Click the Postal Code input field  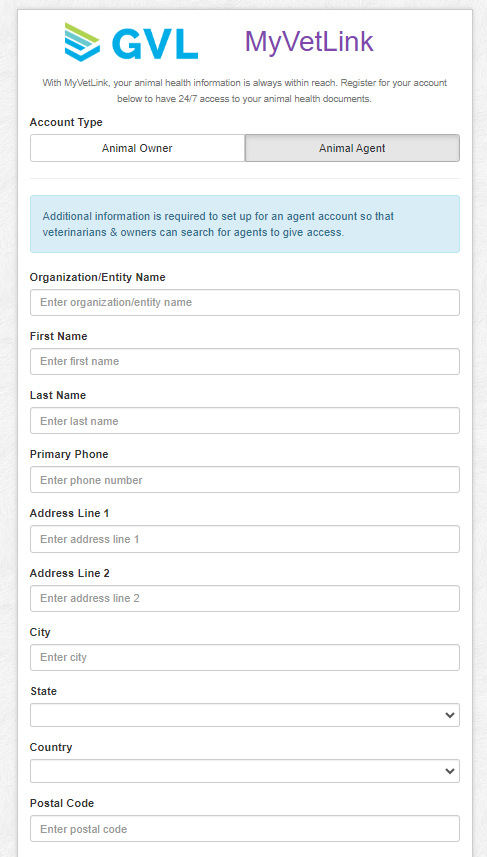(245, 829)
